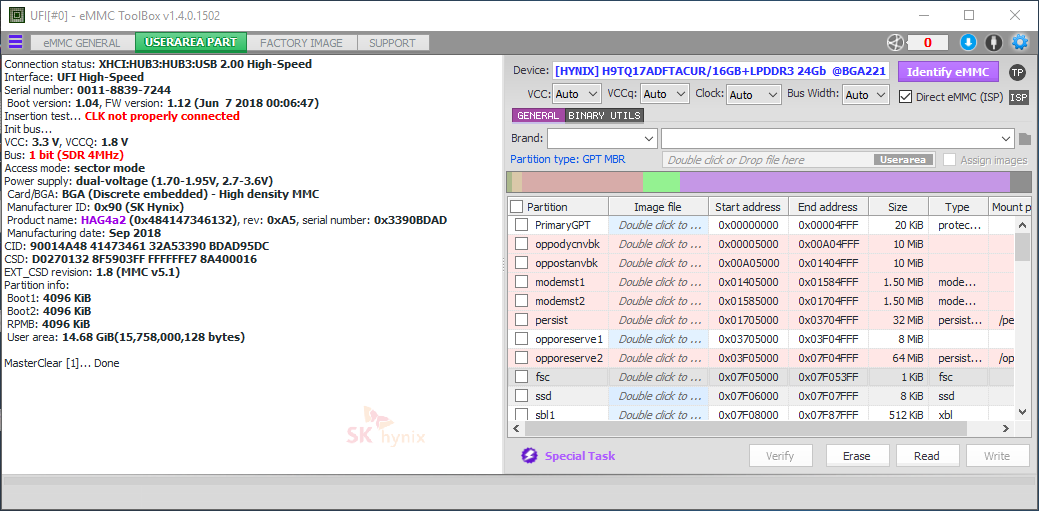
Task: Click the Image file column header
Action: click(658, 207)
